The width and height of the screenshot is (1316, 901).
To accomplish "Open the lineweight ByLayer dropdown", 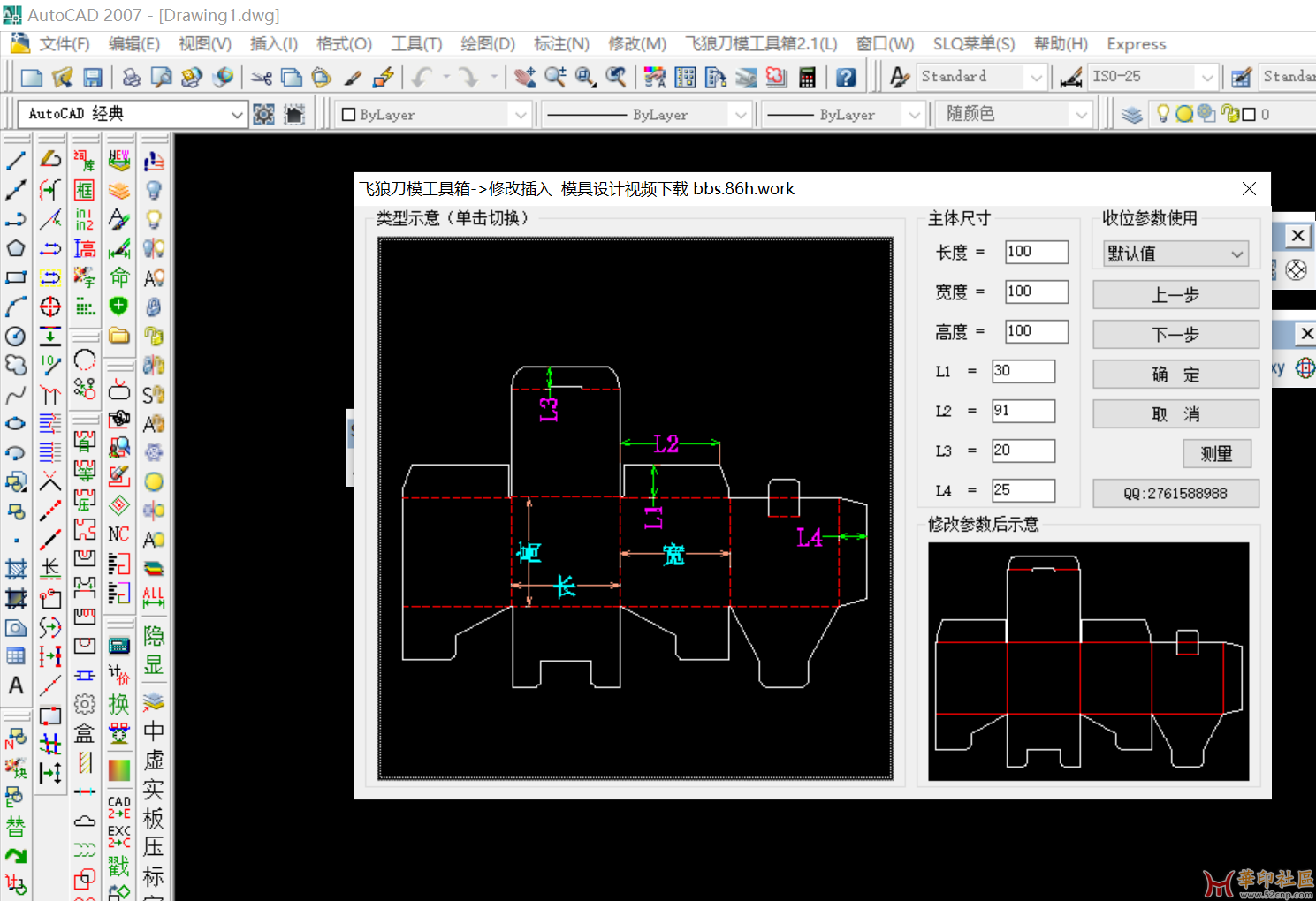I will coord(842,115).
